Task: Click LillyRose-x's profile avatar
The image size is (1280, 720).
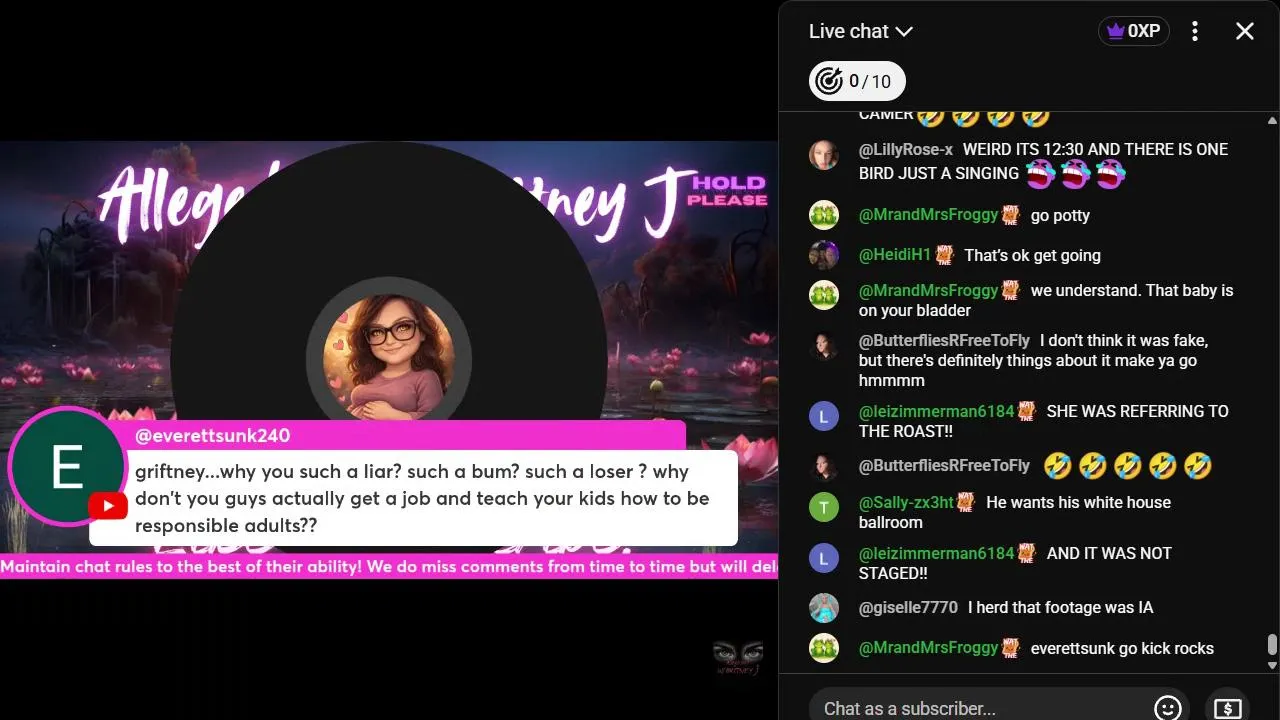Action: [x=823, y=155]
